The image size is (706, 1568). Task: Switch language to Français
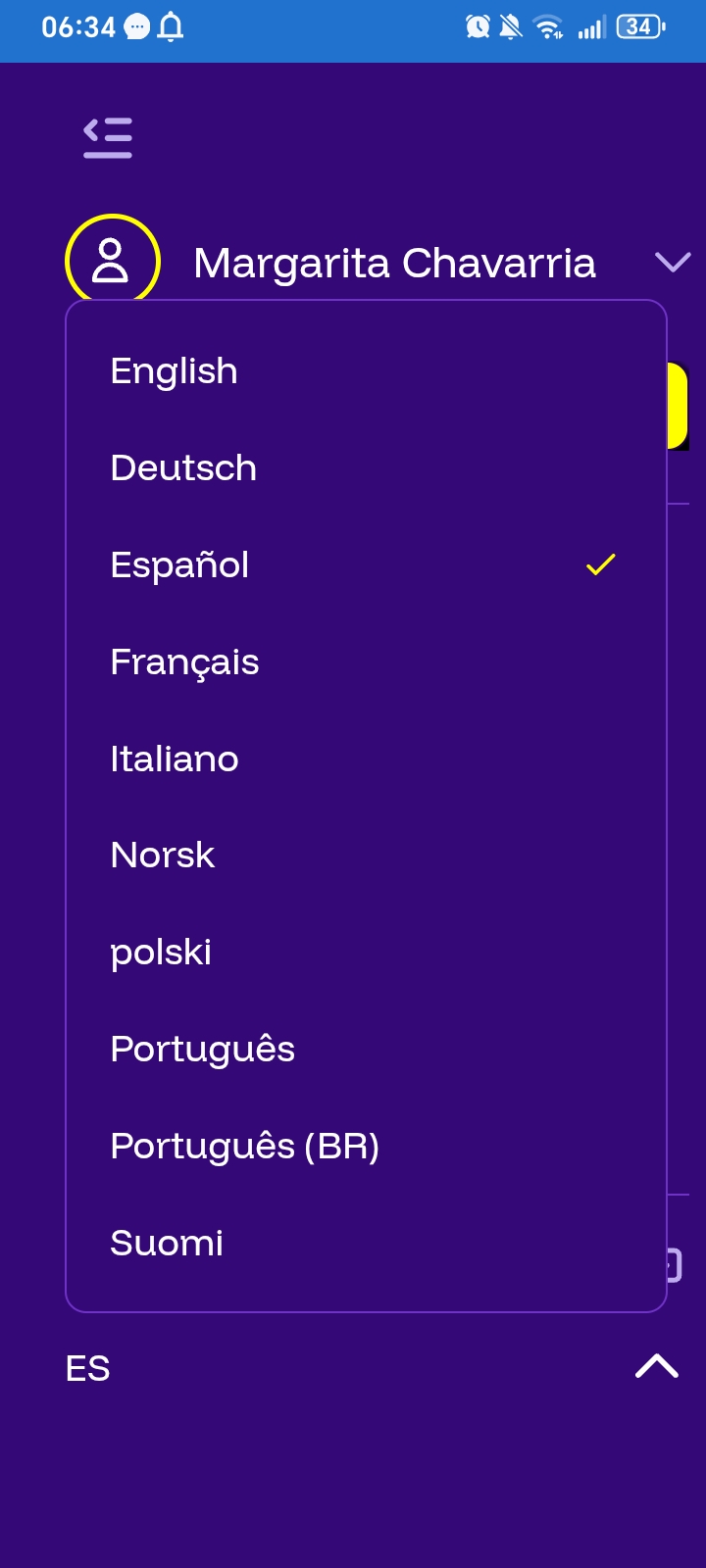184,662
